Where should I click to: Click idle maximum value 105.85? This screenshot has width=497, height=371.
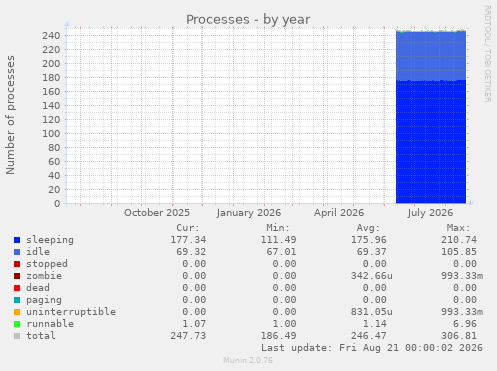click(459, 252)
